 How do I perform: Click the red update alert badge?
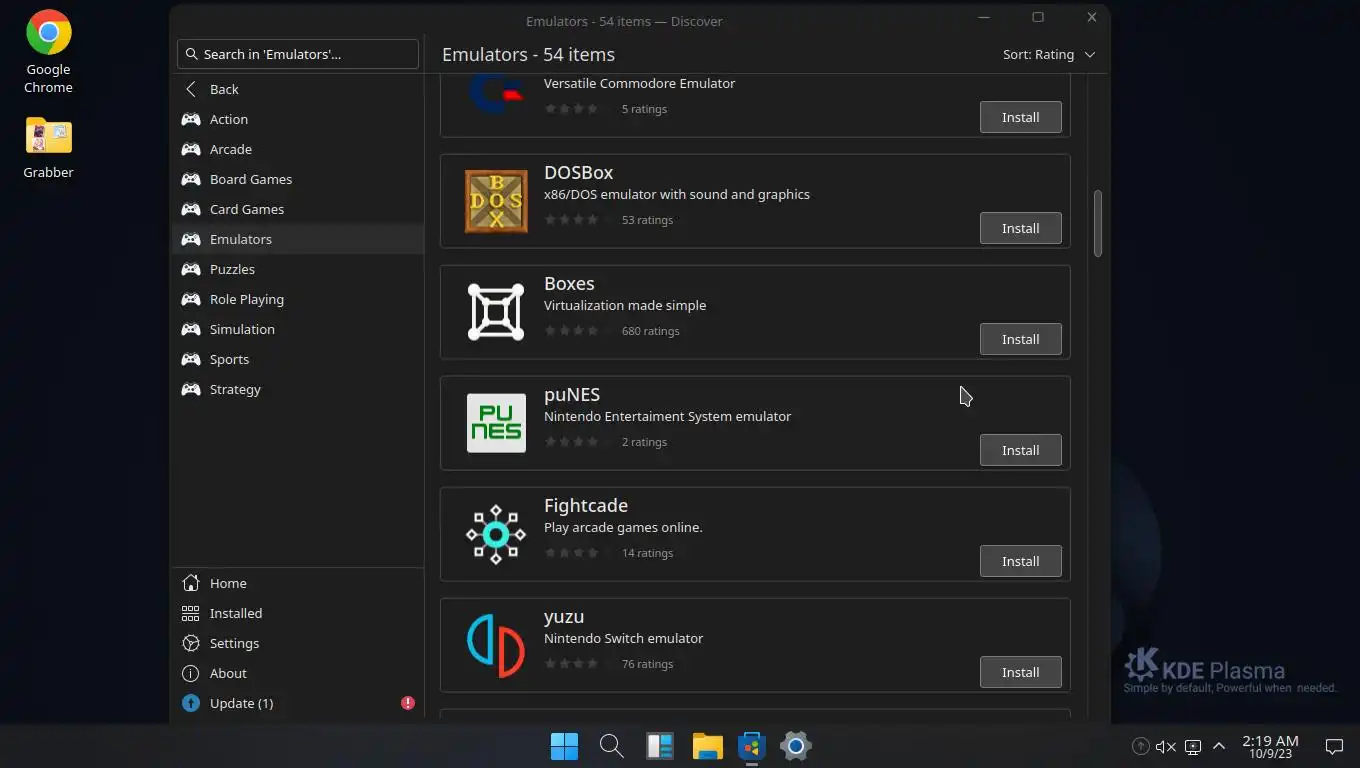pos(408,703)
